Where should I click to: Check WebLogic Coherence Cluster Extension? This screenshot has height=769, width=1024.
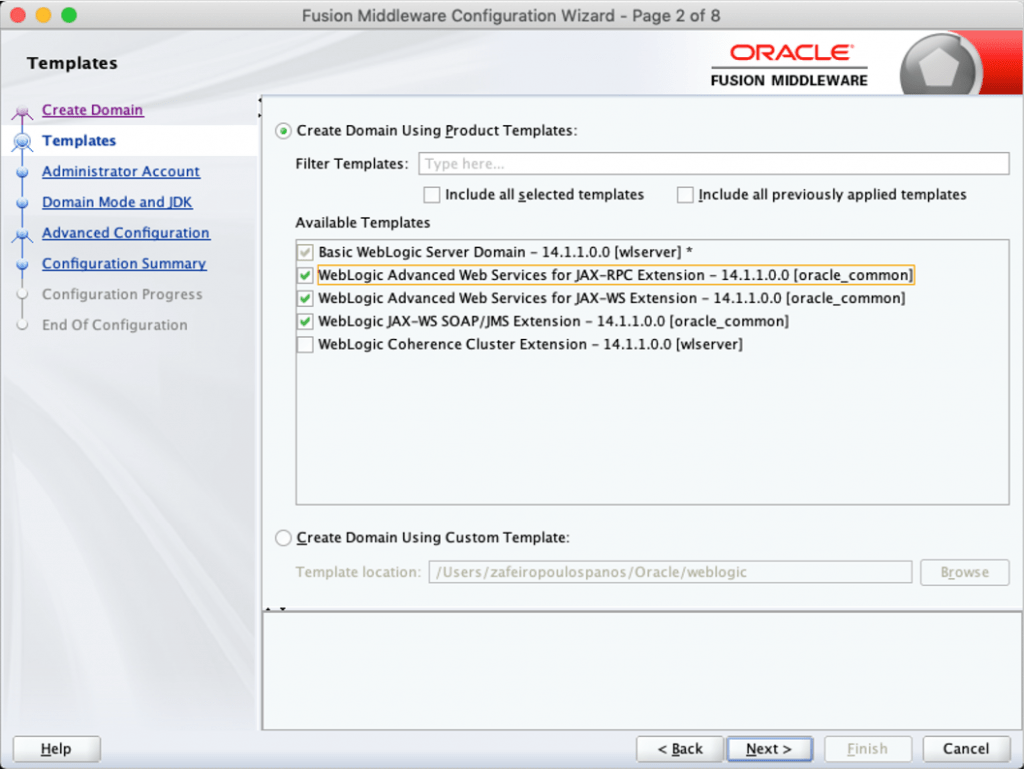click(x=305, y=344)
